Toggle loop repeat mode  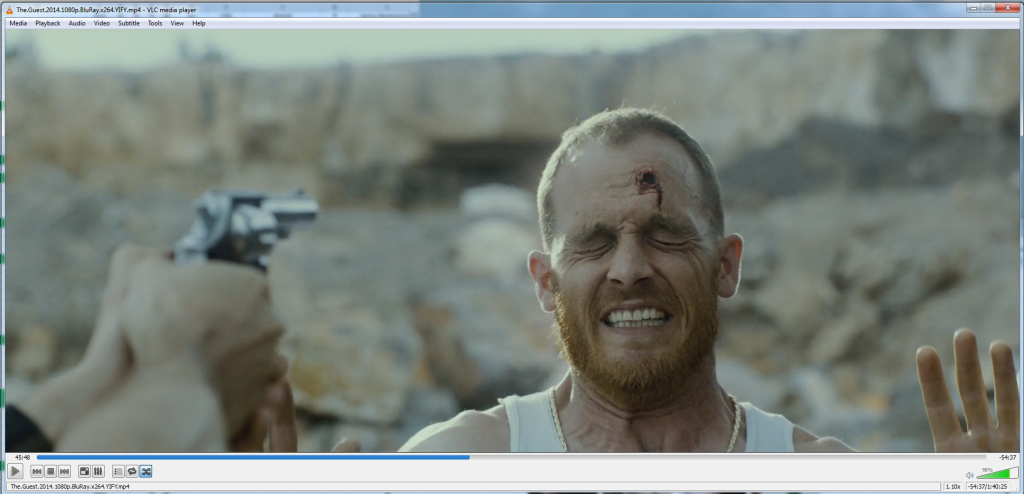pos(132,471)
